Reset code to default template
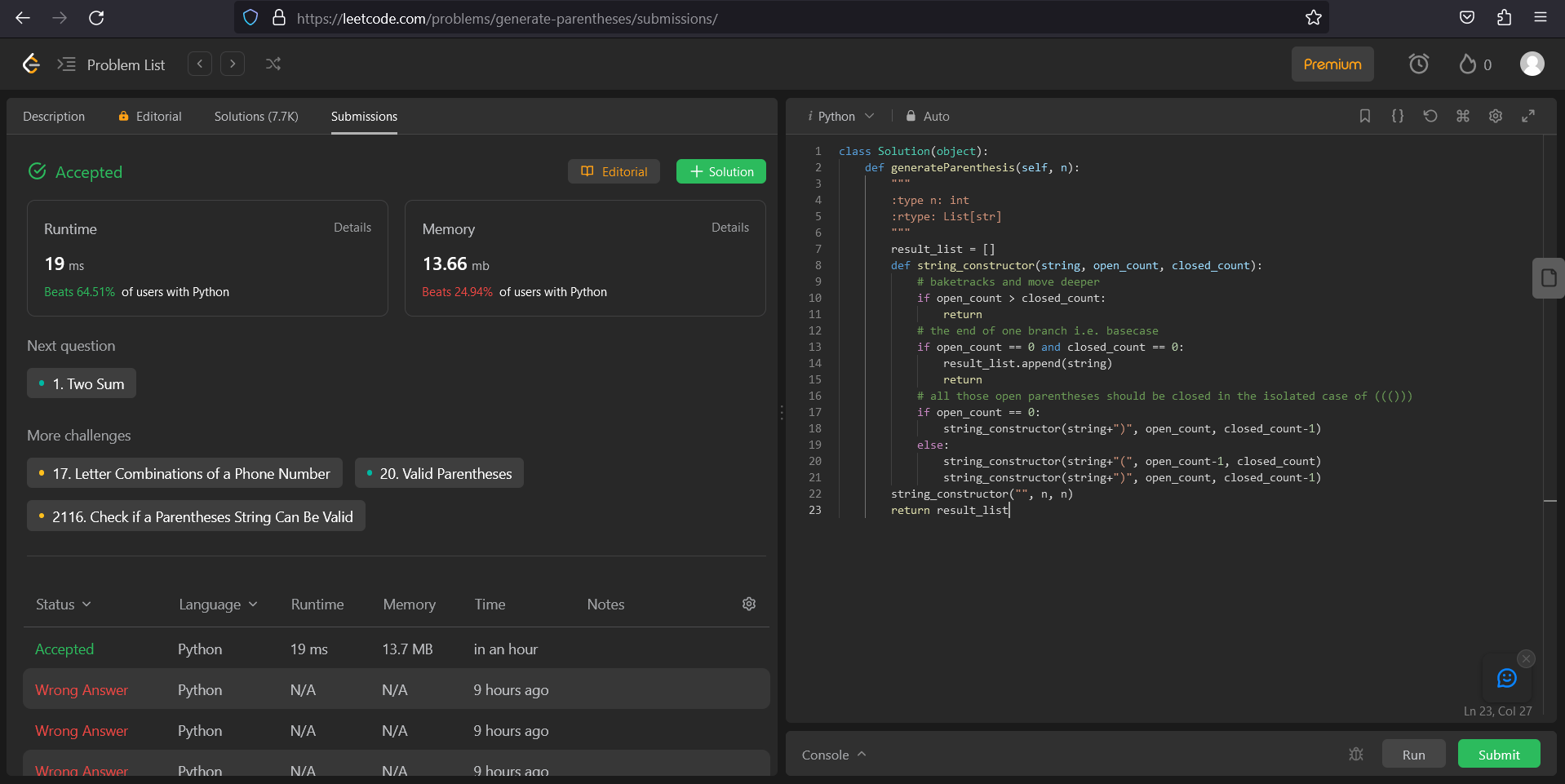Viewport: 1565px width, 784px height. point(1430,116)
